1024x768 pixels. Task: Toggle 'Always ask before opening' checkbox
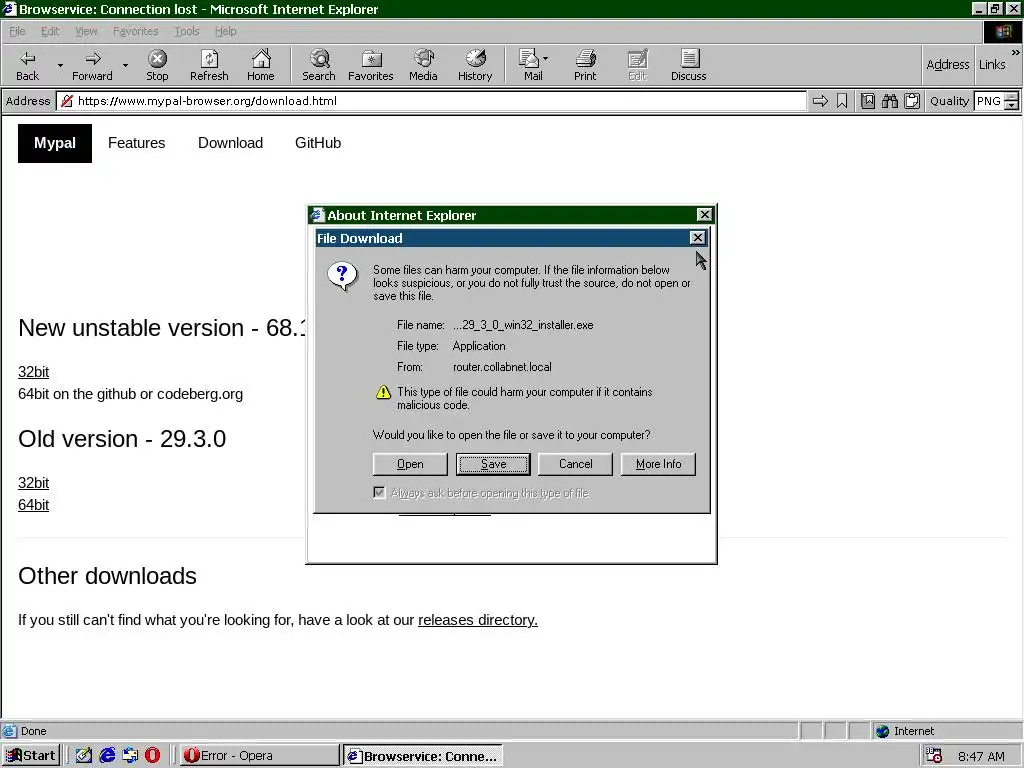pos(379,492)
